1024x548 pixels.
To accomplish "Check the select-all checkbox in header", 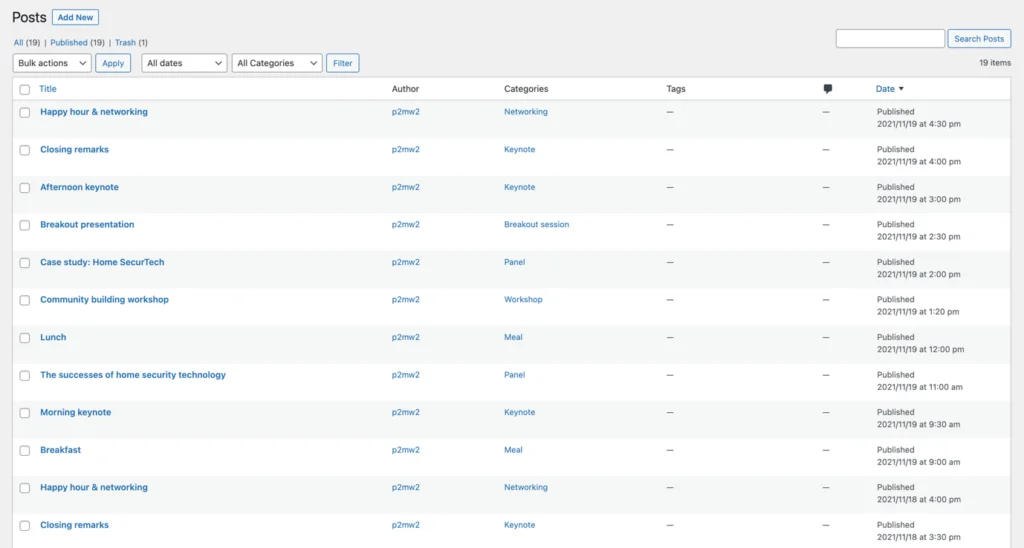I will pyautogui.click(x=25, y=89).
